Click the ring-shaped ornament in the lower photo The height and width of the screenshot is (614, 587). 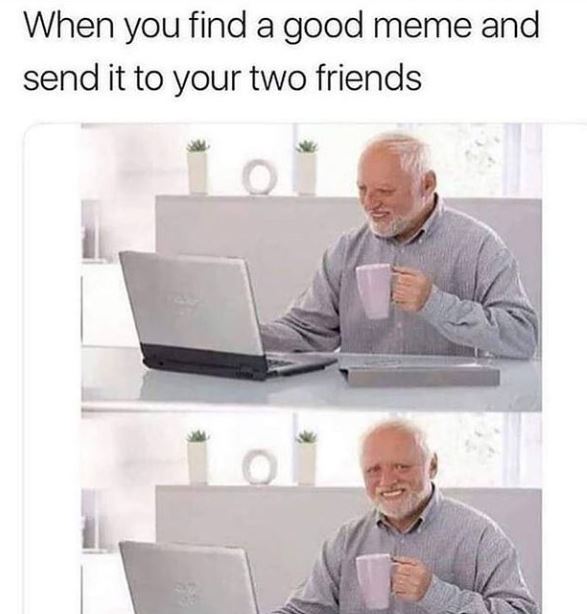(258, 467)
